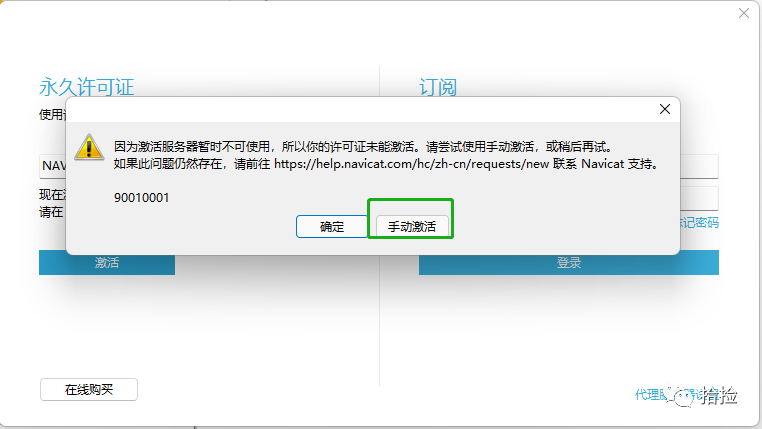The height and width of the screenshot is (429, 762).
Task: Click the 手动激活 manual activation button
Action: point(412,226)
